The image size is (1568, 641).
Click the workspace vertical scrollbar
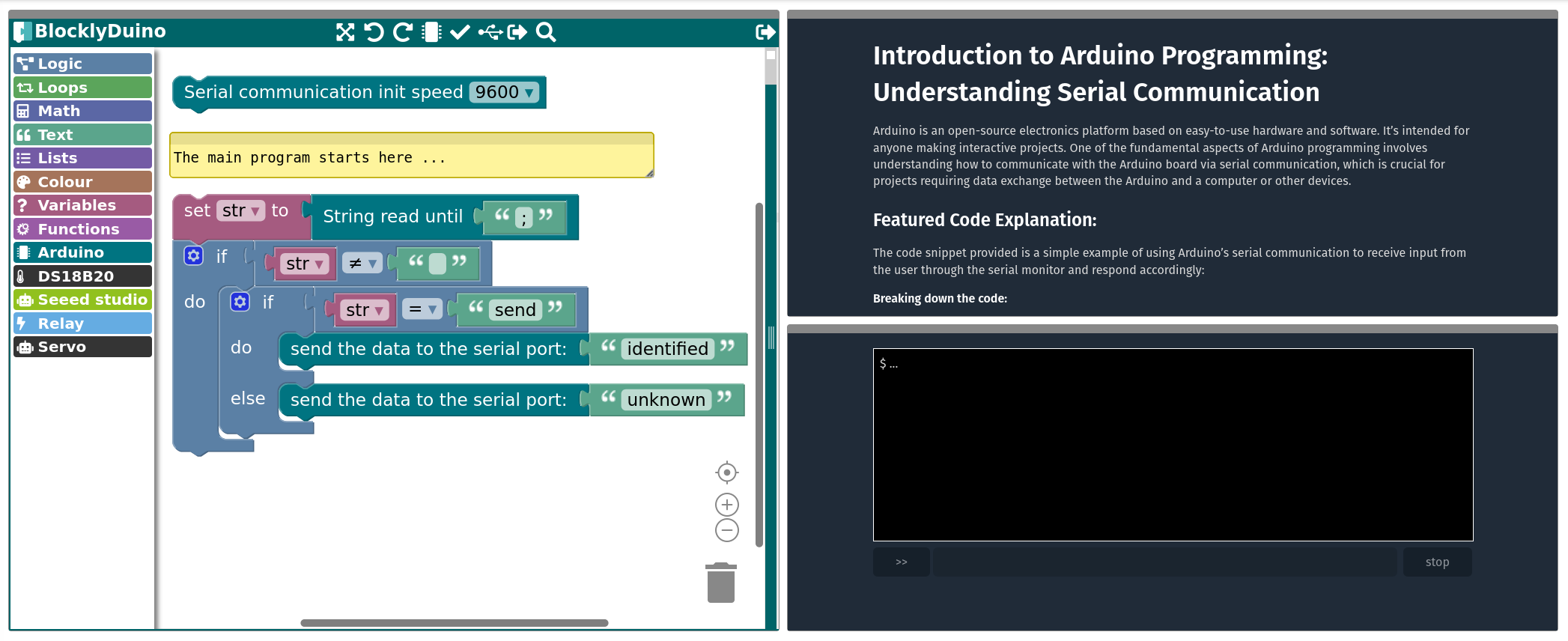759,374
